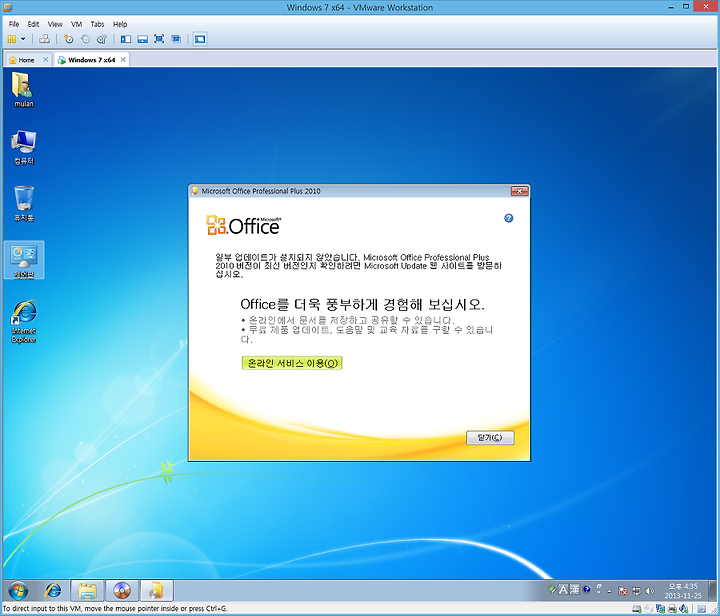
Task: Click the Office dialog help icon
Action: click(x=508, y=218)
